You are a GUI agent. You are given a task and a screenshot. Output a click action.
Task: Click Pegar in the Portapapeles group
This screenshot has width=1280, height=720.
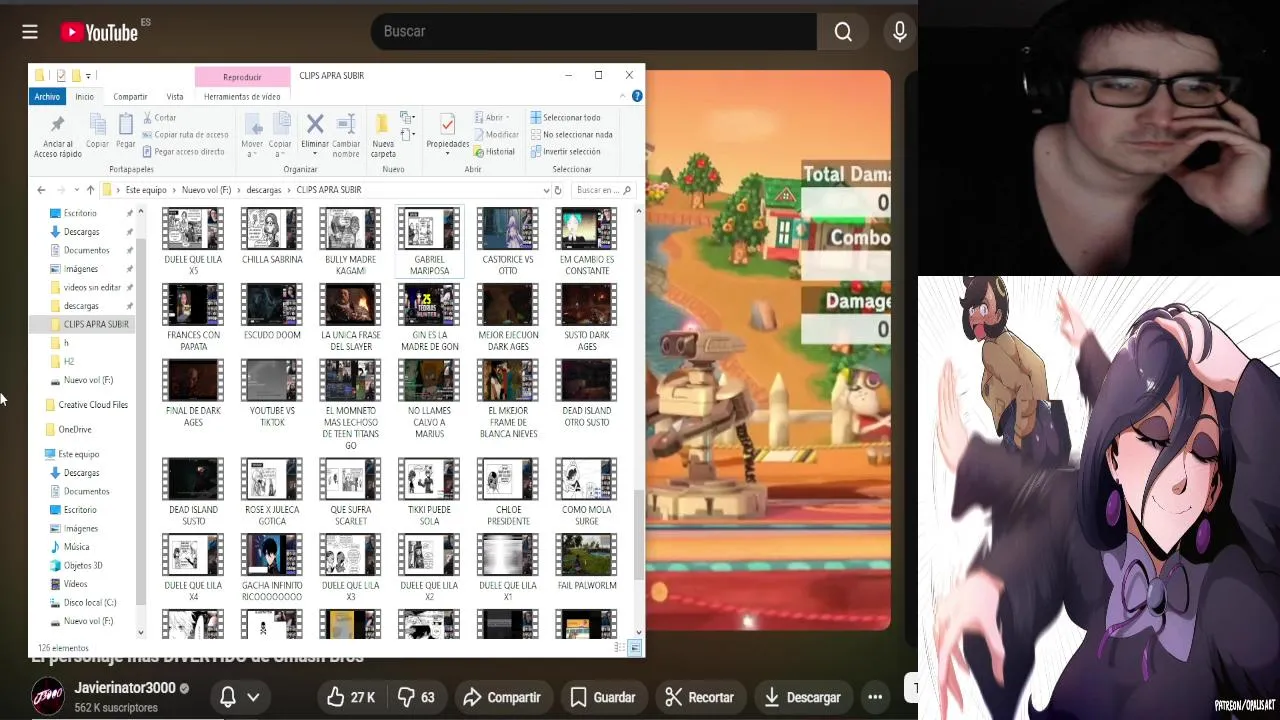(125, 131)
